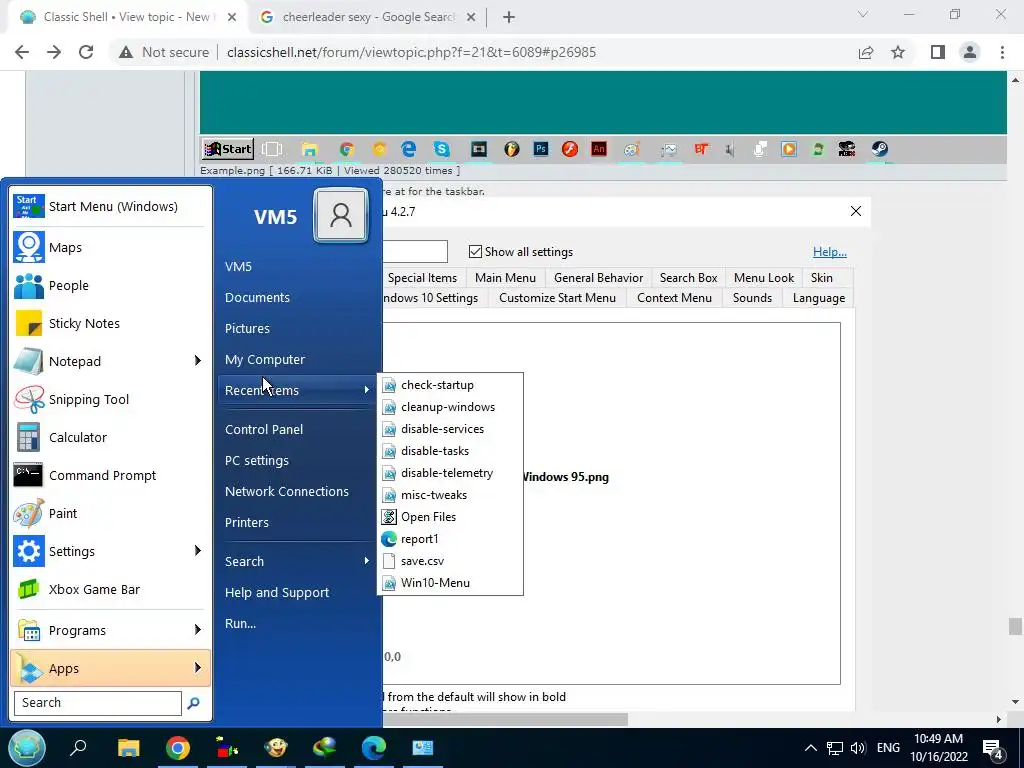Expand the Search submenu in start menu
Viewport: 1024px width, 768px height.
pyautogui.click(x=297, y=562)
